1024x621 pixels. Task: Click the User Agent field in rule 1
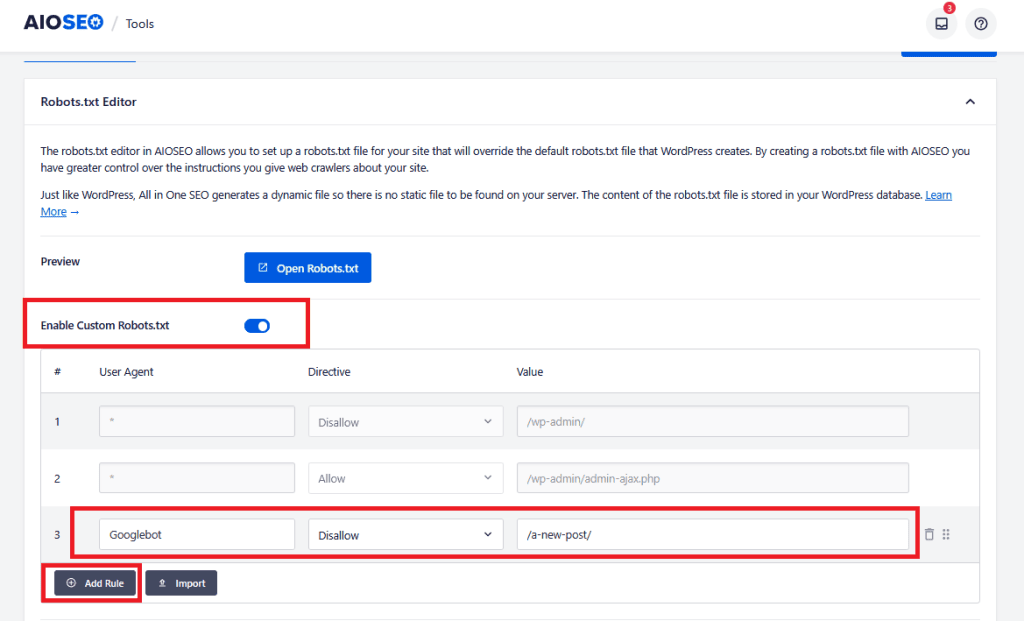(x=197, y=422)
